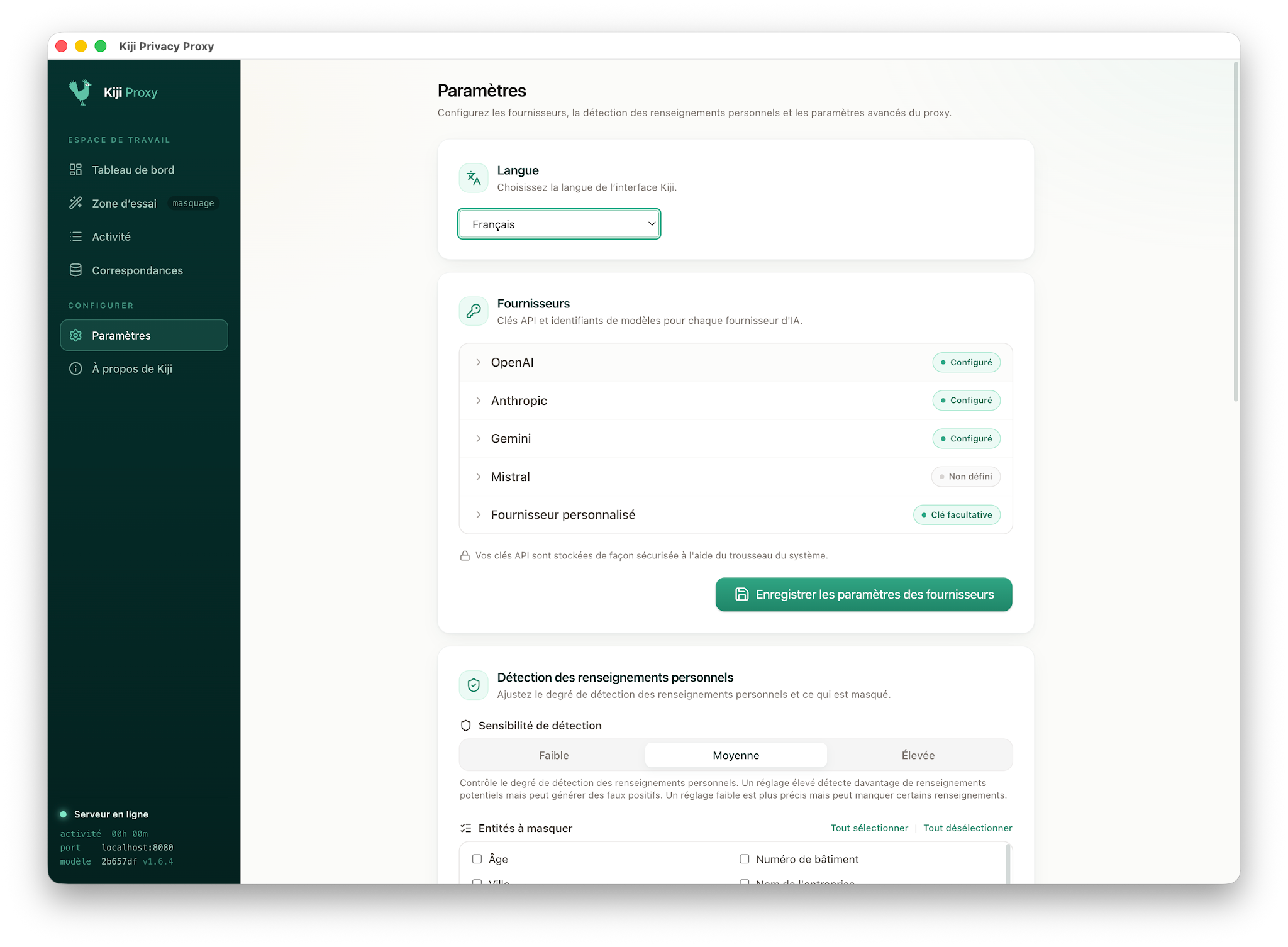Click the Langue translate icon

click(x=474, y=179)
